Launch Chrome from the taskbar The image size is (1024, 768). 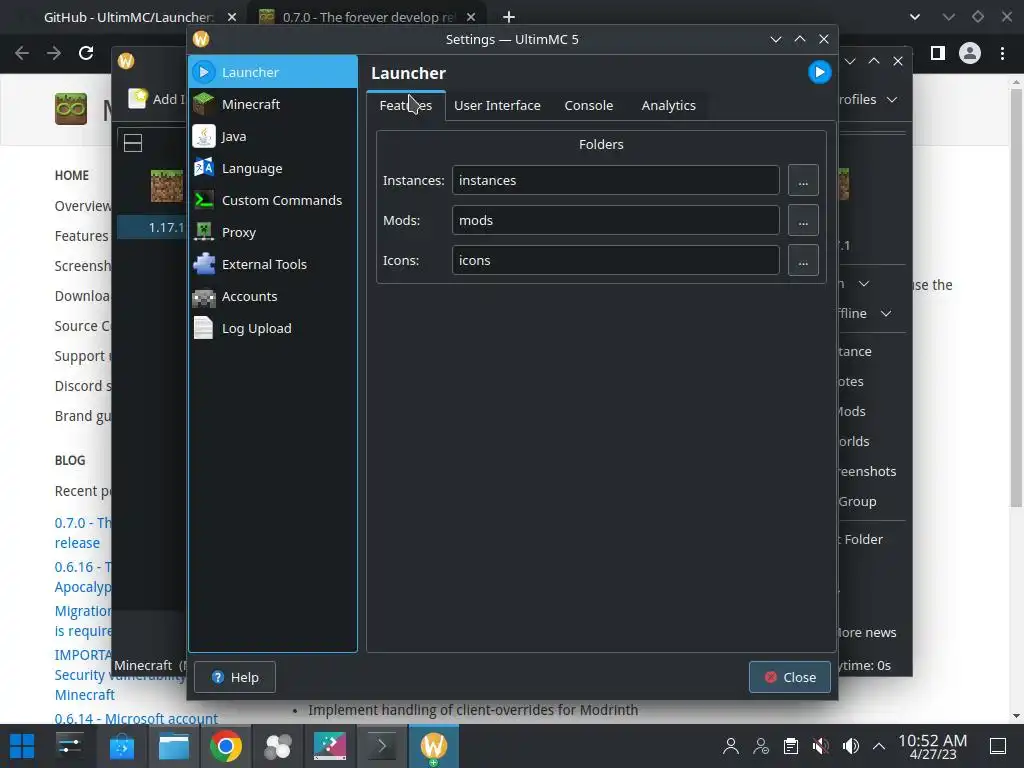[x=225, y=746]
